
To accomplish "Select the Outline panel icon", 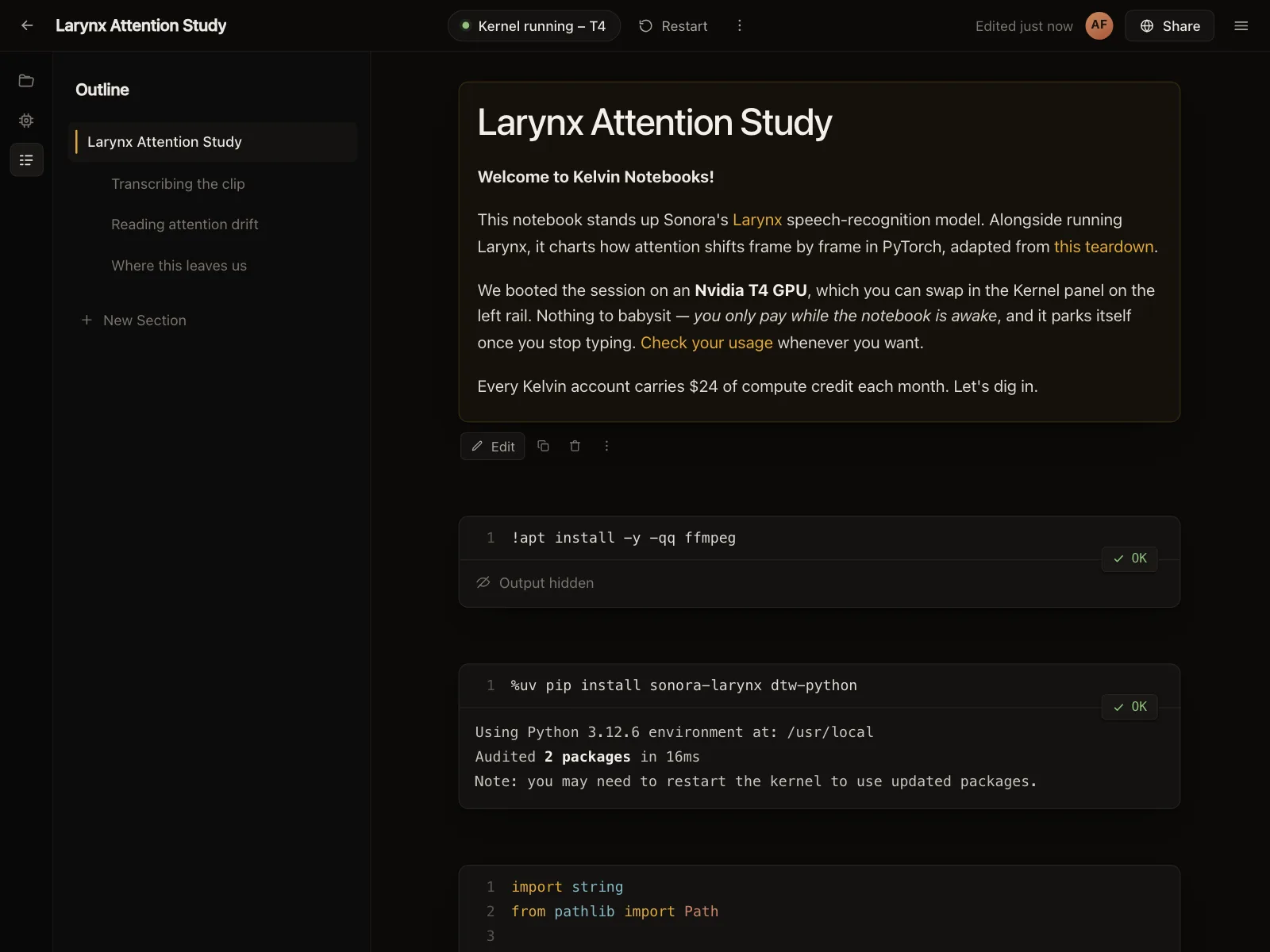I will click(26, 160).
